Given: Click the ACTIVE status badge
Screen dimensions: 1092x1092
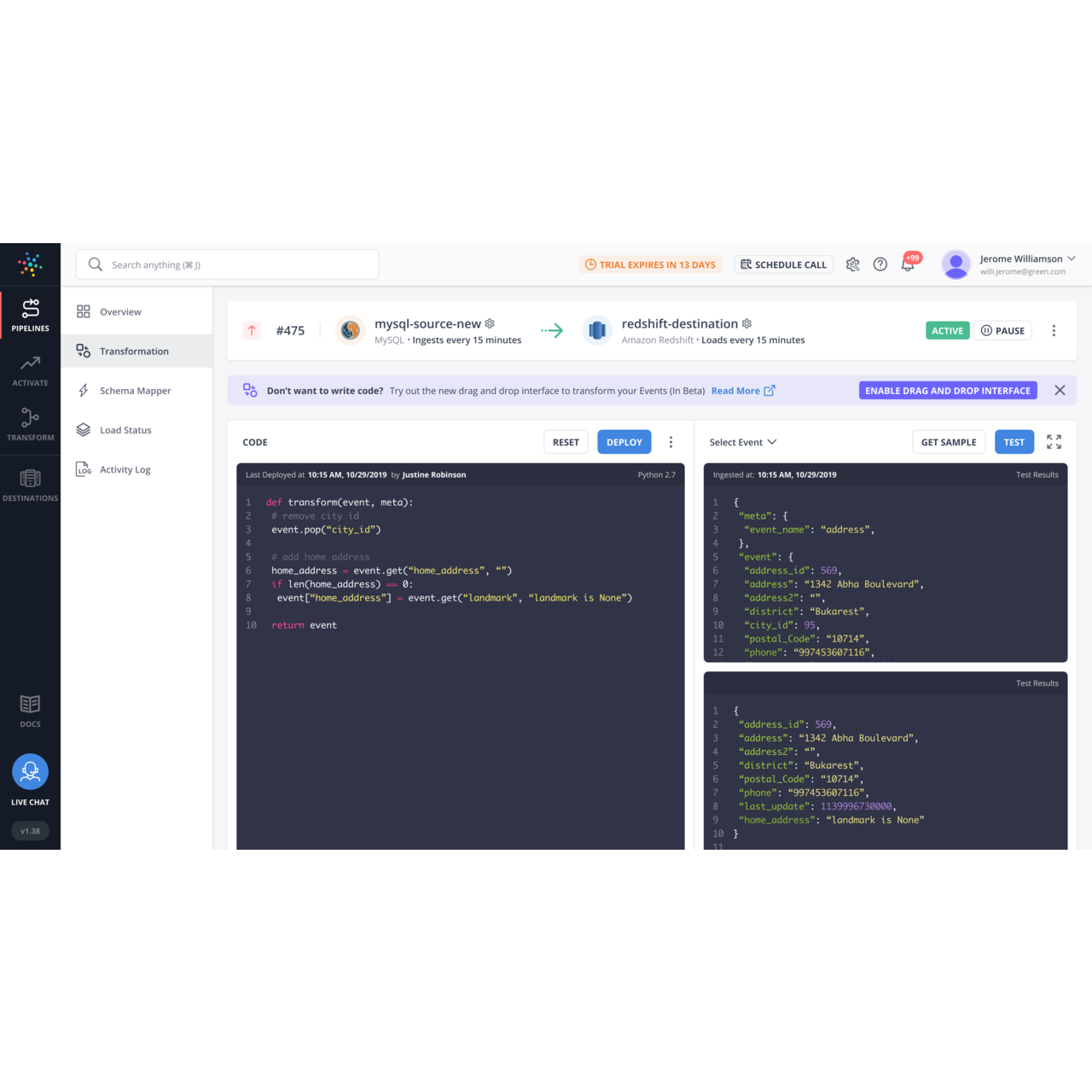Looking at the screenshot, I should point(947,331).
